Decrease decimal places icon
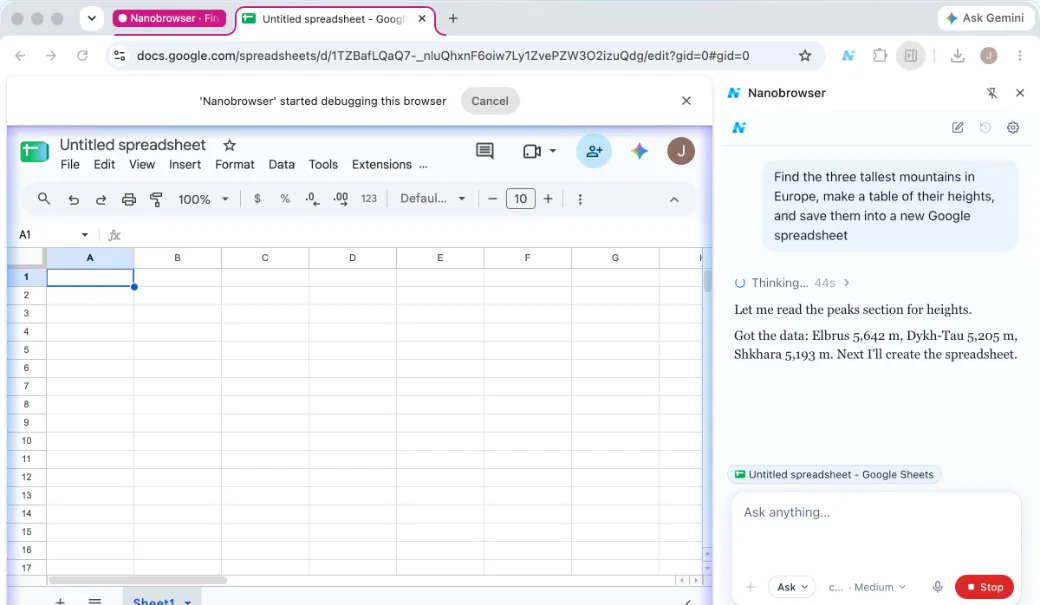Viewport: 1040px width, 605px height. 312,198
